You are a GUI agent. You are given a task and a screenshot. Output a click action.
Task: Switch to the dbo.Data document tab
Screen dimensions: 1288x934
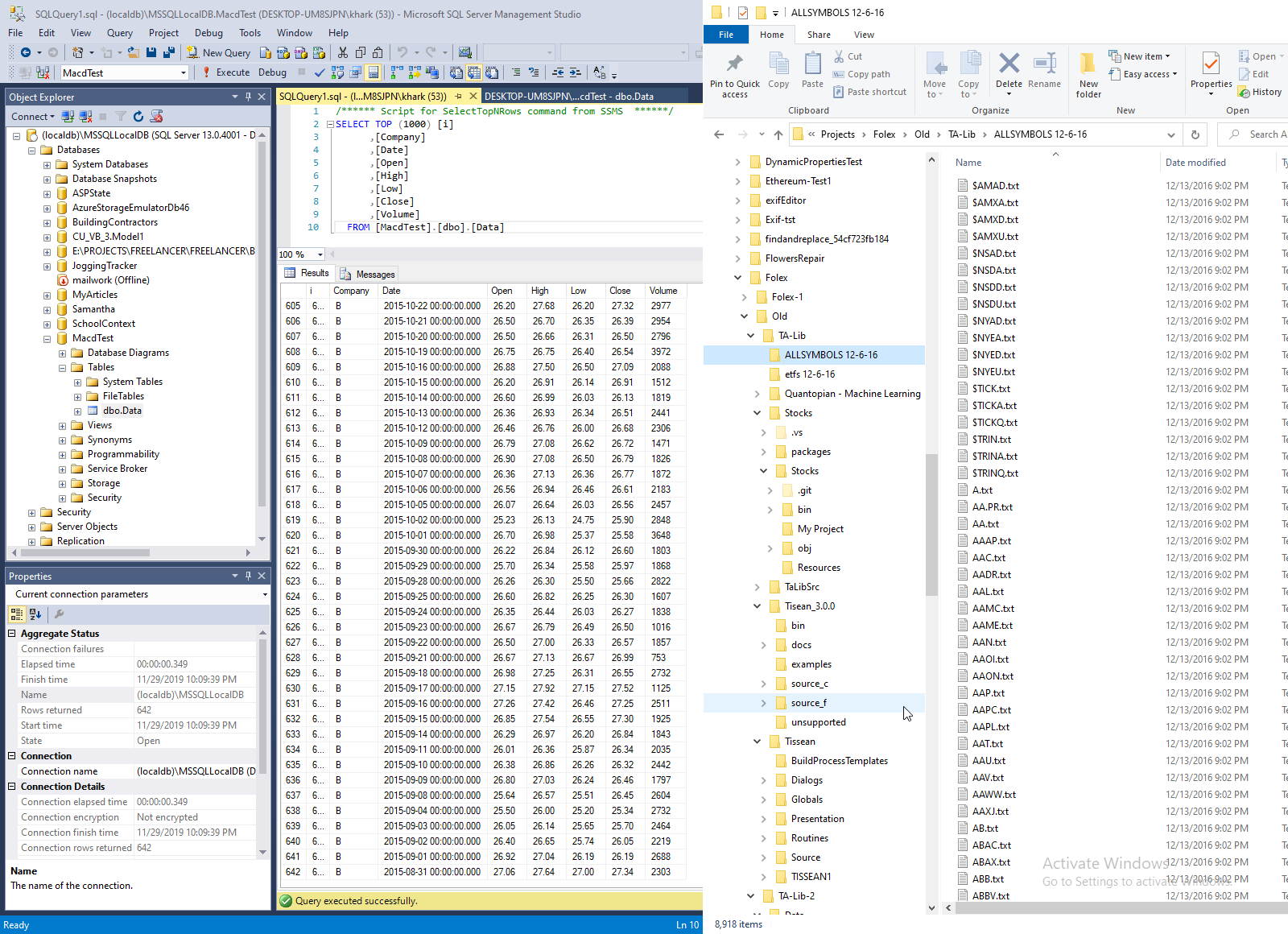point(568,96)
